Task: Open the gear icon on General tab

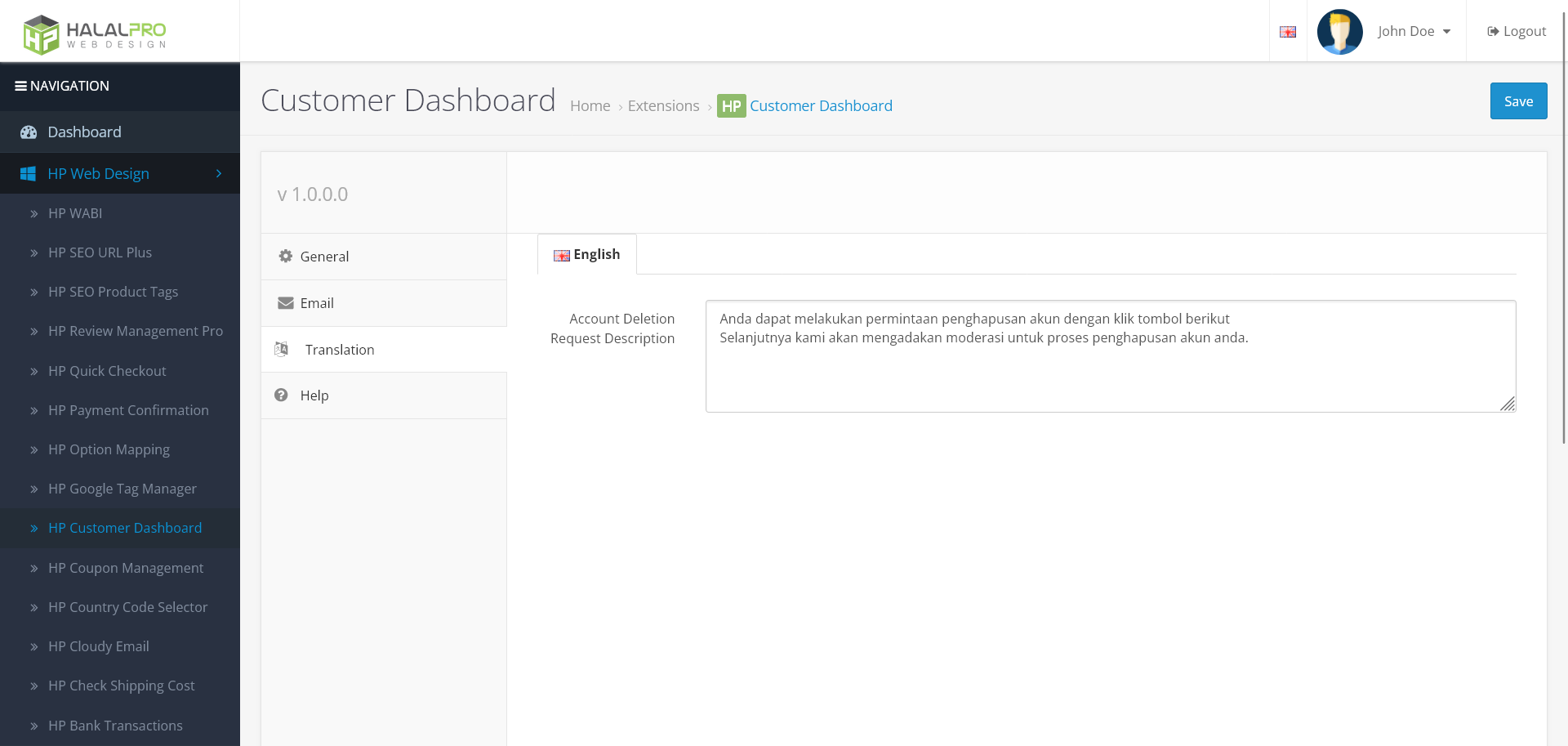Action: tap(285, 256)
